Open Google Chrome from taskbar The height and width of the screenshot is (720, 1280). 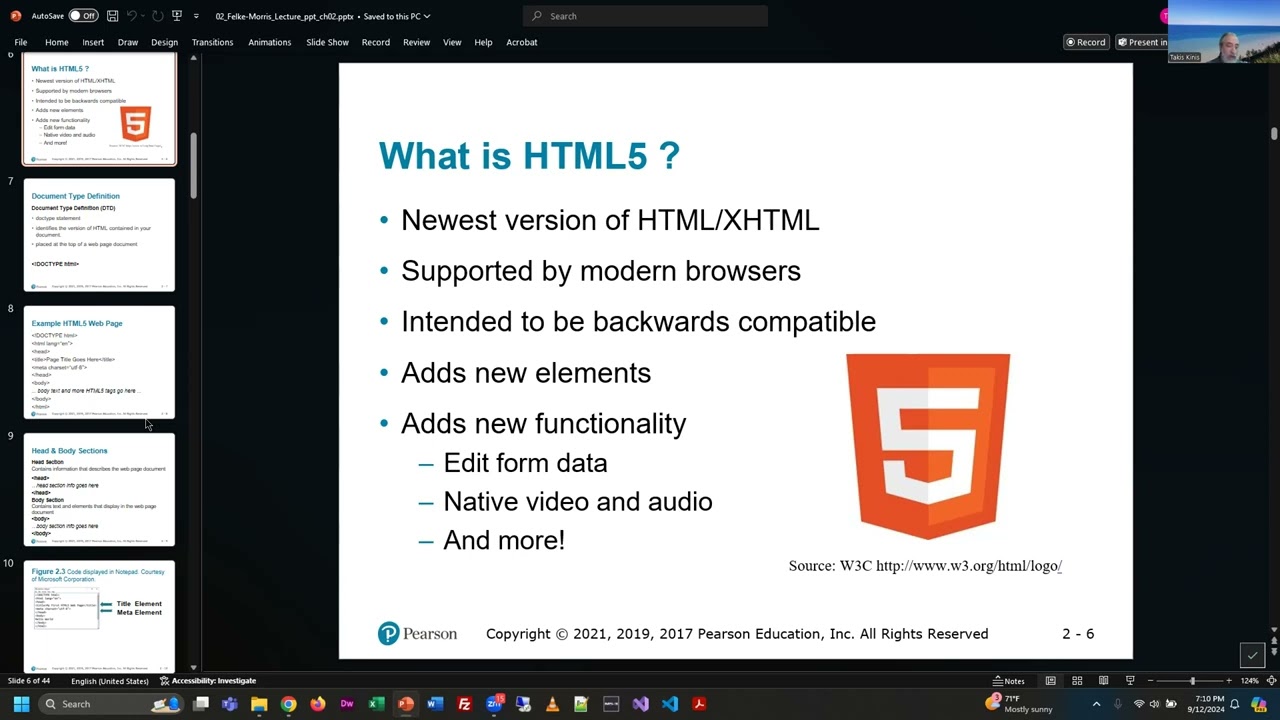coord(288,704)
